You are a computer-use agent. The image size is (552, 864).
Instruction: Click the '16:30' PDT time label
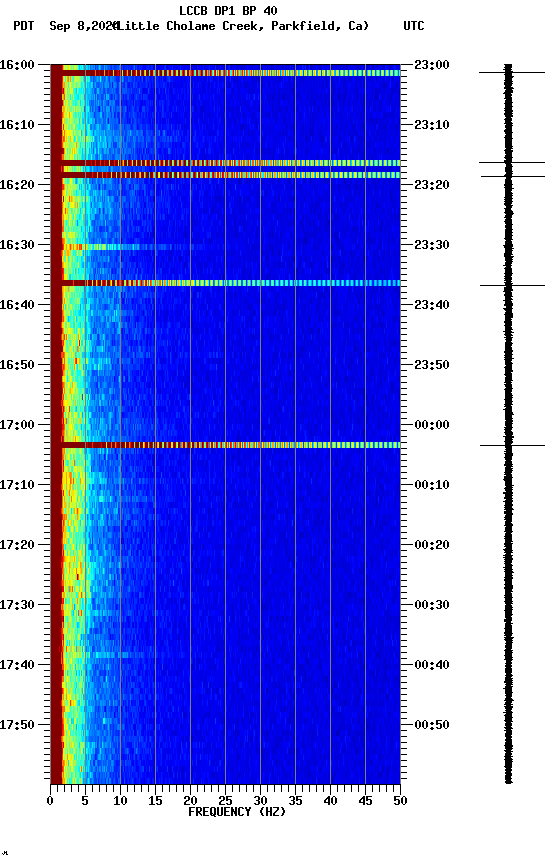pyautogui.click(x=17, y=245)
